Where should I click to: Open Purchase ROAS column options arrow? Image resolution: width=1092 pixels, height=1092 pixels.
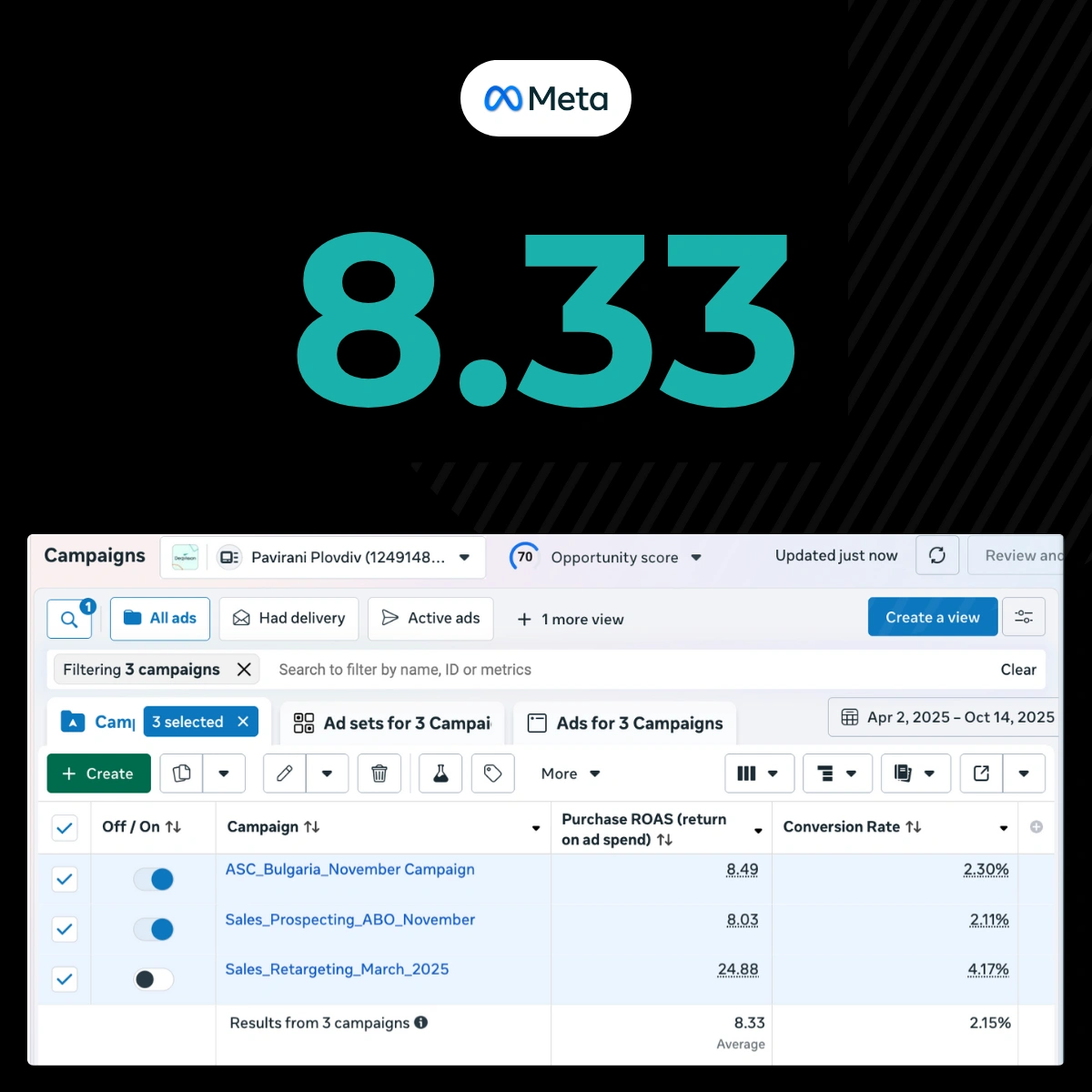pos(758,831)
